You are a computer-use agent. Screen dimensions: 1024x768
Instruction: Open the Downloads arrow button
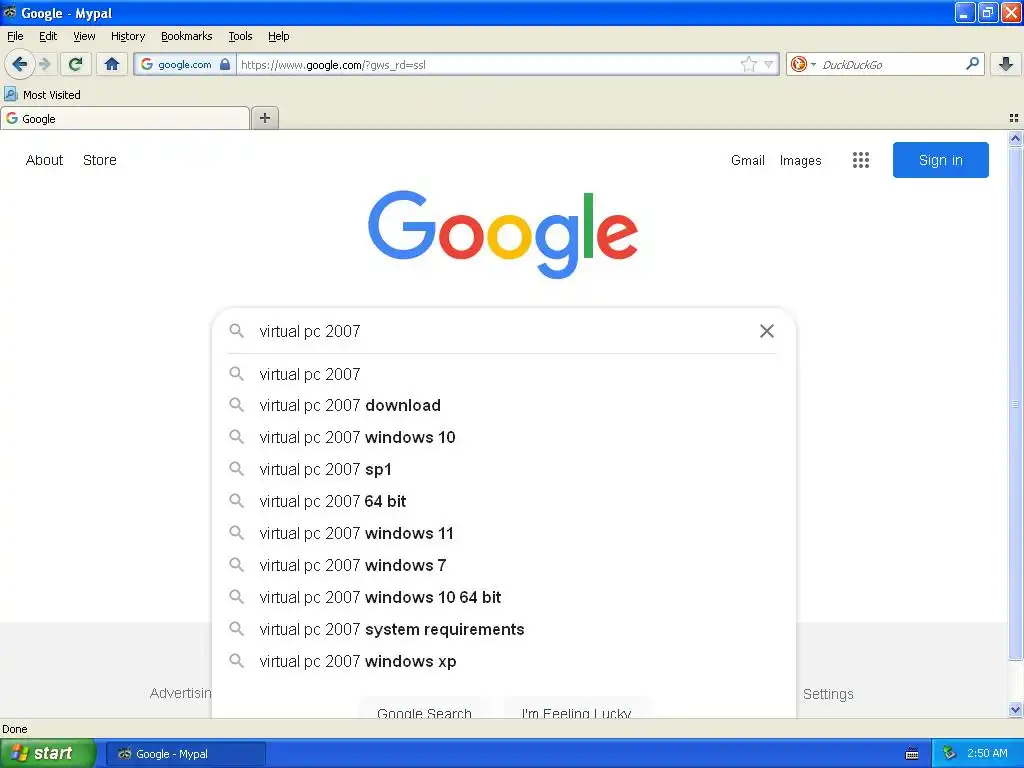1006,64
